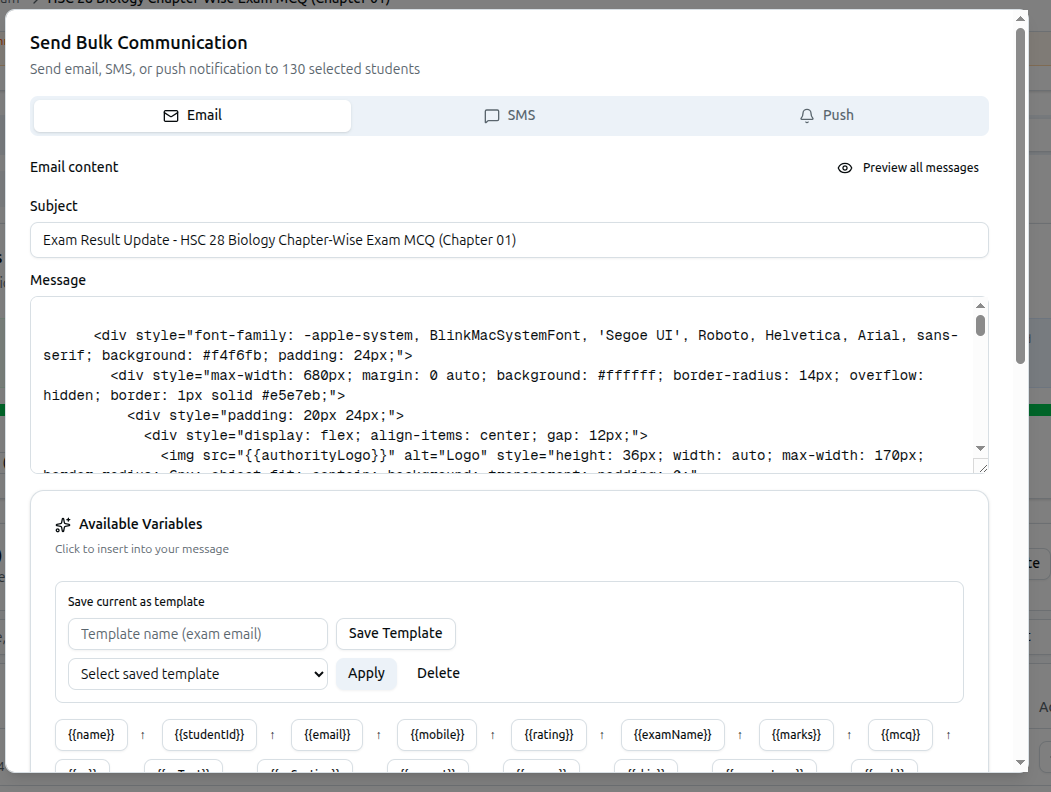Insert the {{examName}} variable
Viewport: 1051px width, 792px height.
pyautogui.click(x=673, y=735)
